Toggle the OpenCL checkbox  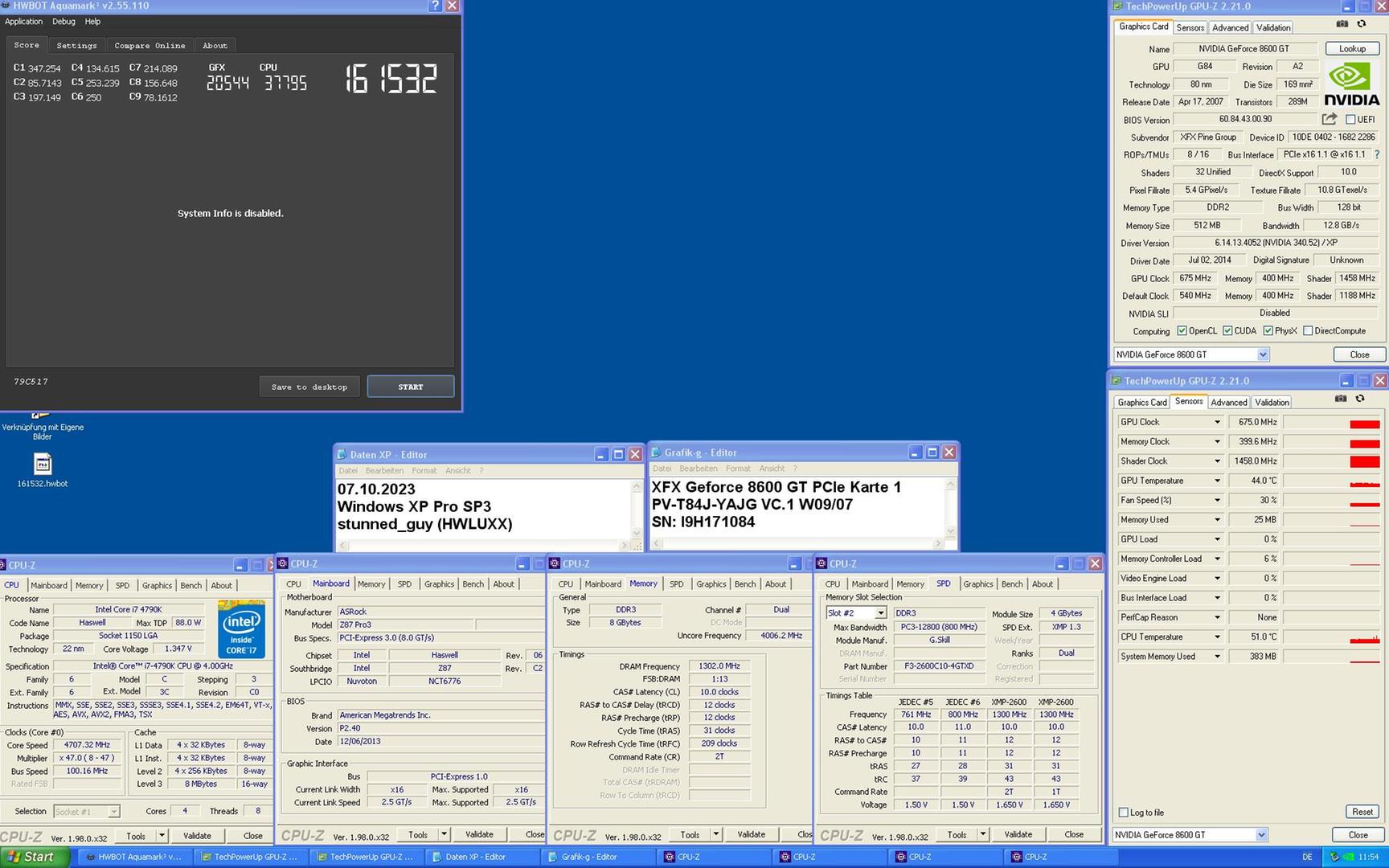coord(1182,330)
